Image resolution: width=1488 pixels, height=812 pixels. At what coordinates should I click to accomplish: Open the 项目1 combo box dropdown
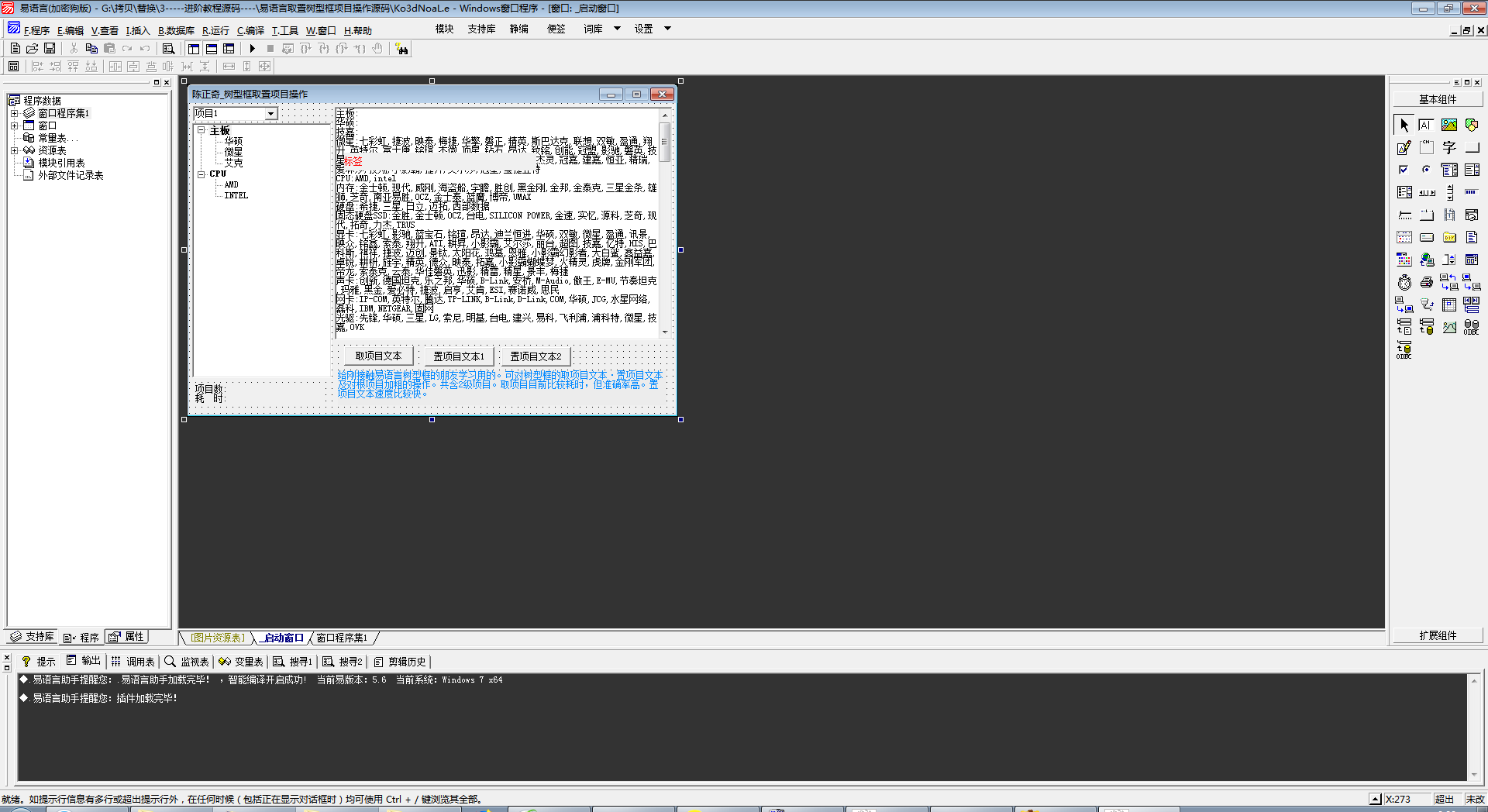[x=270, y=114]
